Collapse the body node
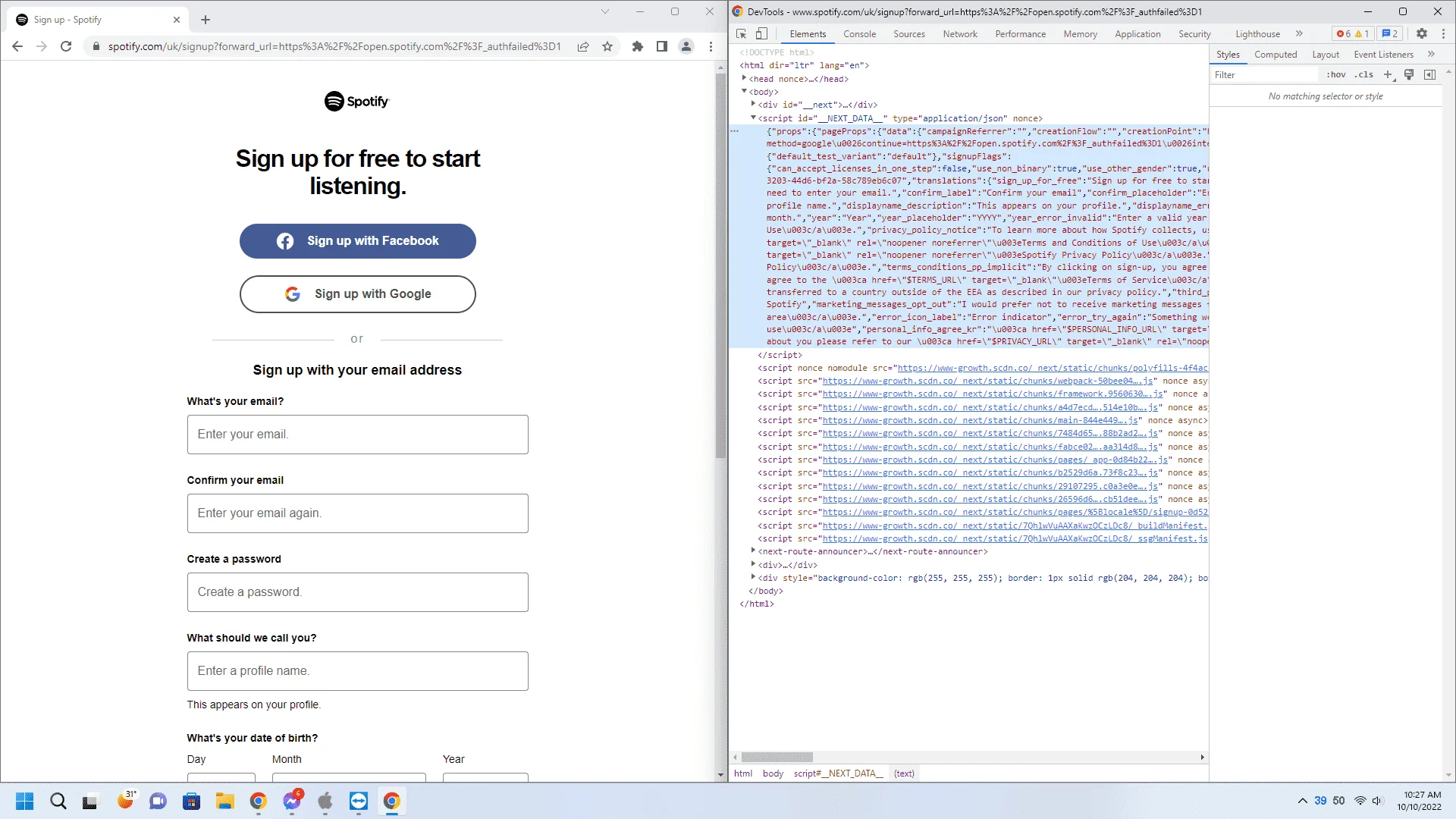Screen dimensions: 1456x819 pos(744,92)
